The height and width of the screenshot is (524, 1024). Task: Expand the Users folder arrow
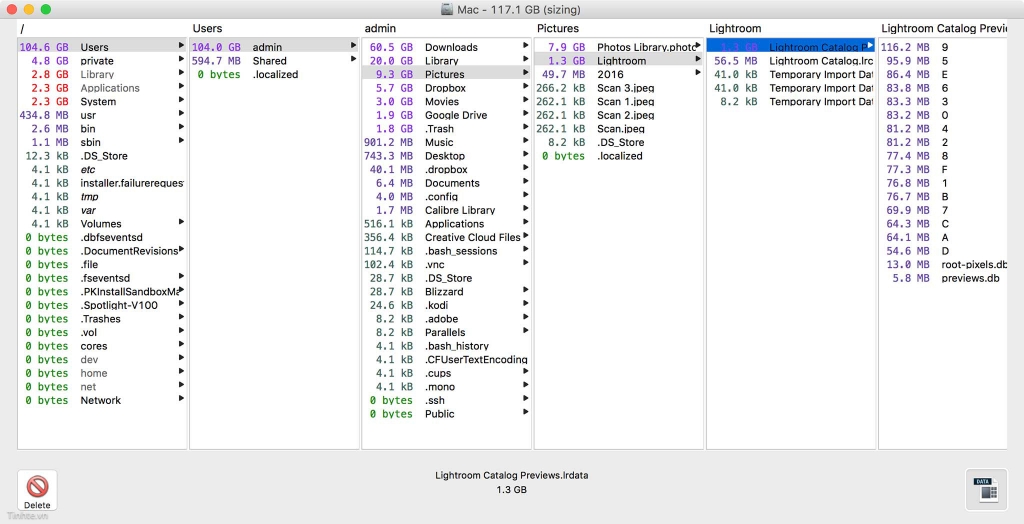(181, 45)
